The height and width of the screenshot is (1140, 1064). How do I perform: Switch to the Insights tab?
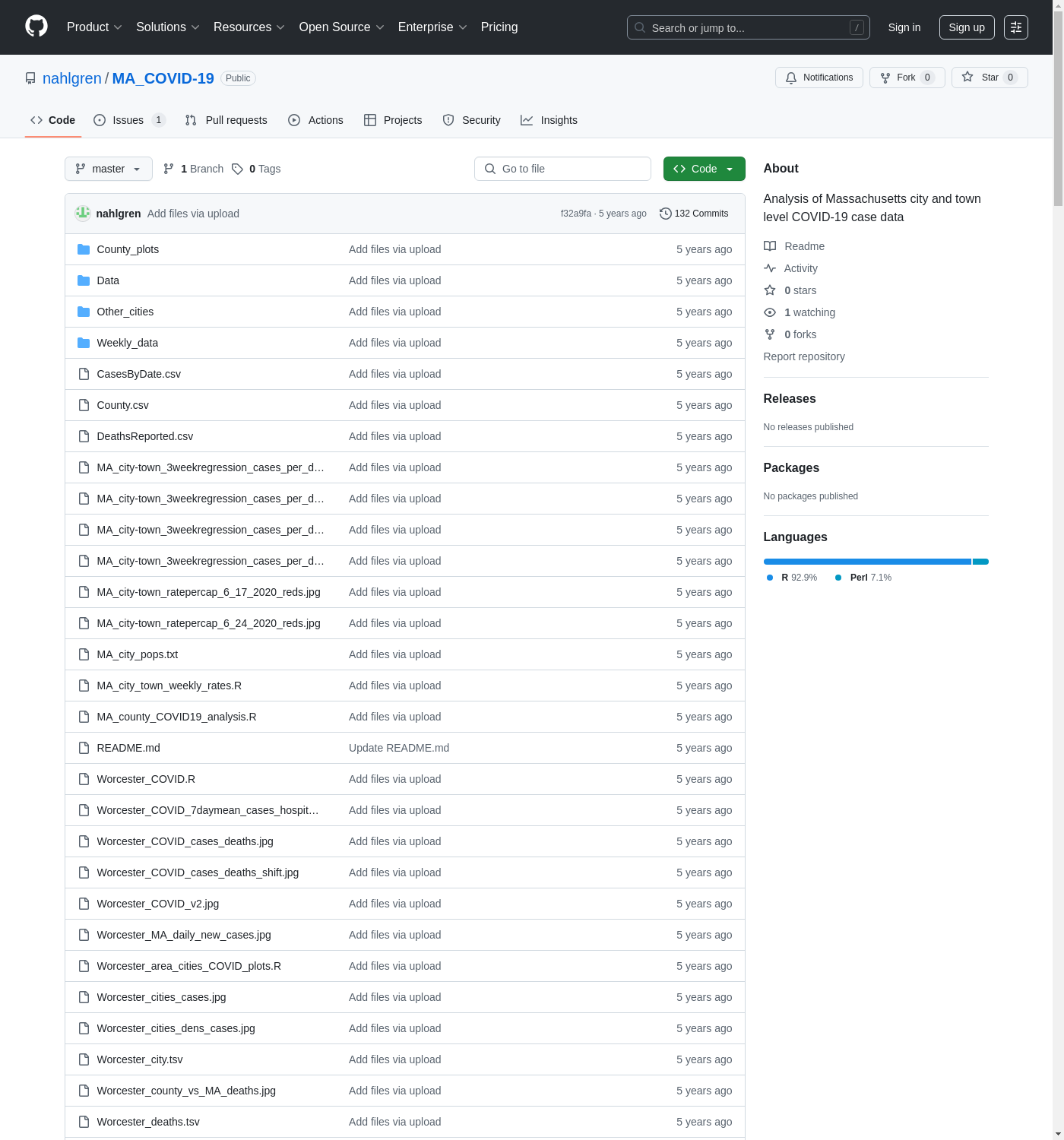549,120
